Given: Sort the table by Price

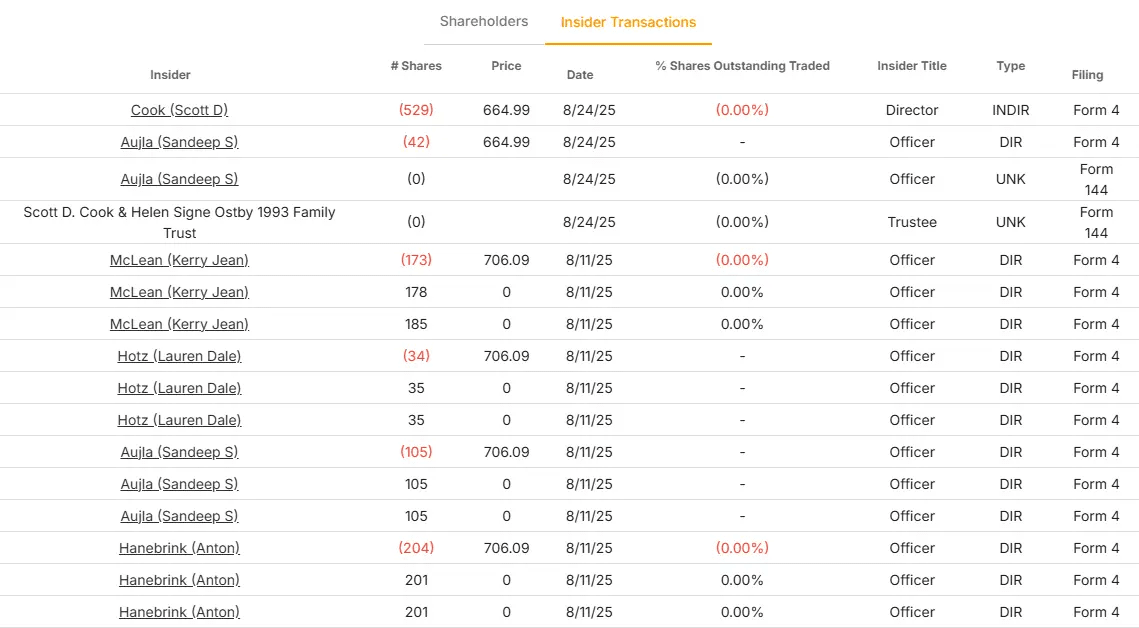Looking at the screenshot, I should 506,66.
